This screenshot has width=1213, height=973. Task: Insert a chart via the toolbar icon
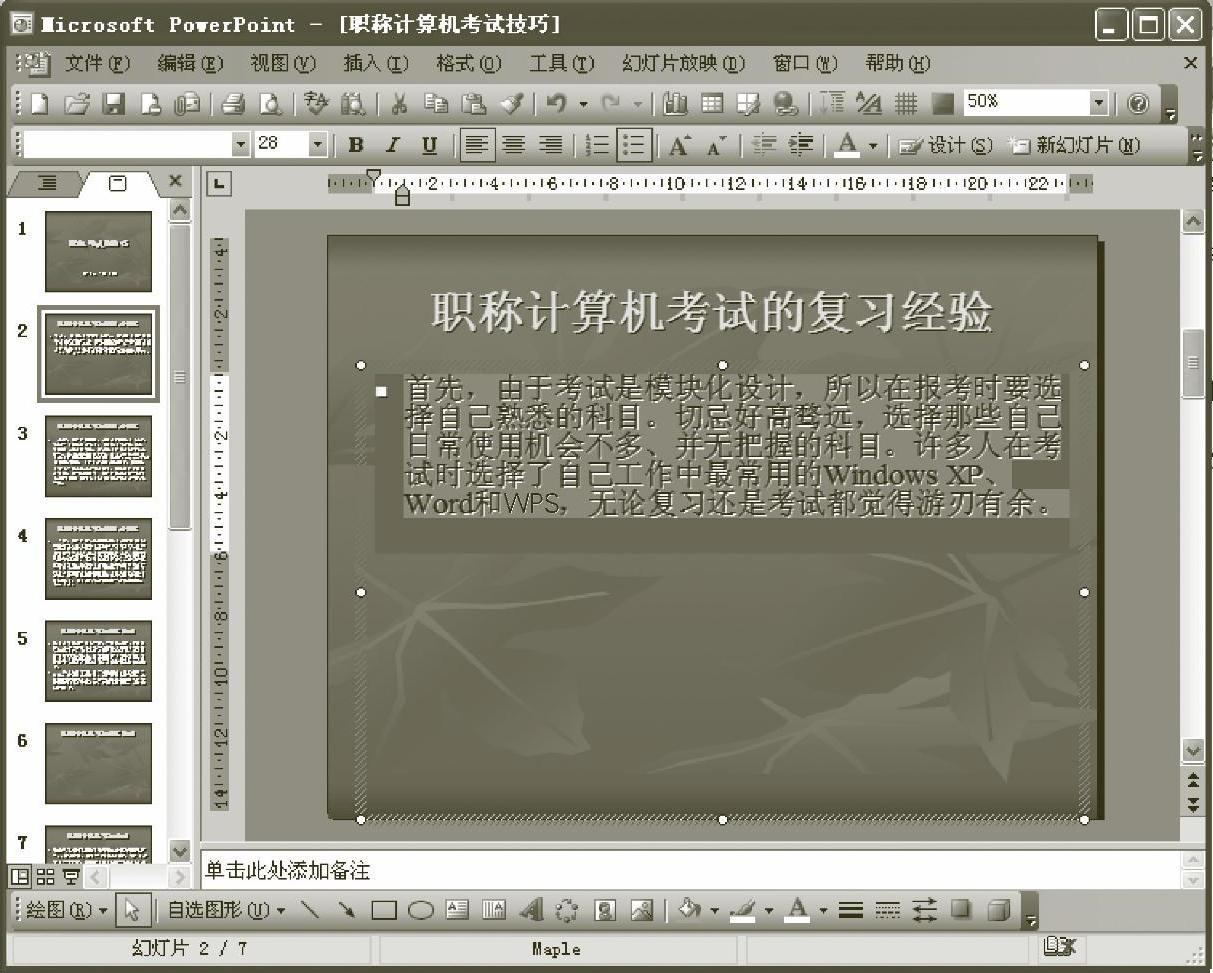[x=675, y=103]
